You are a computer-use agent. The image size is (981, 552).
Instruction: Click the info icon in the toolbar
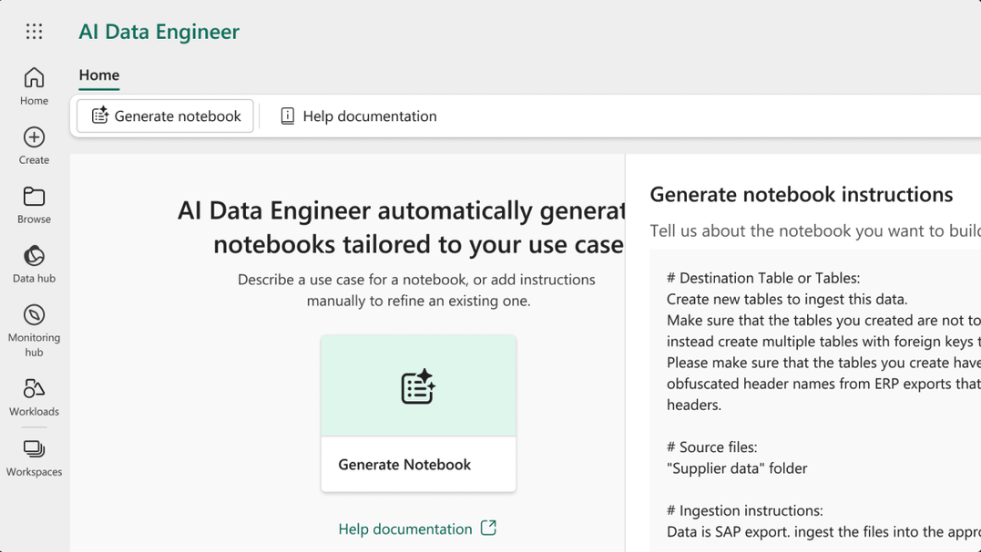pos(287,116)
